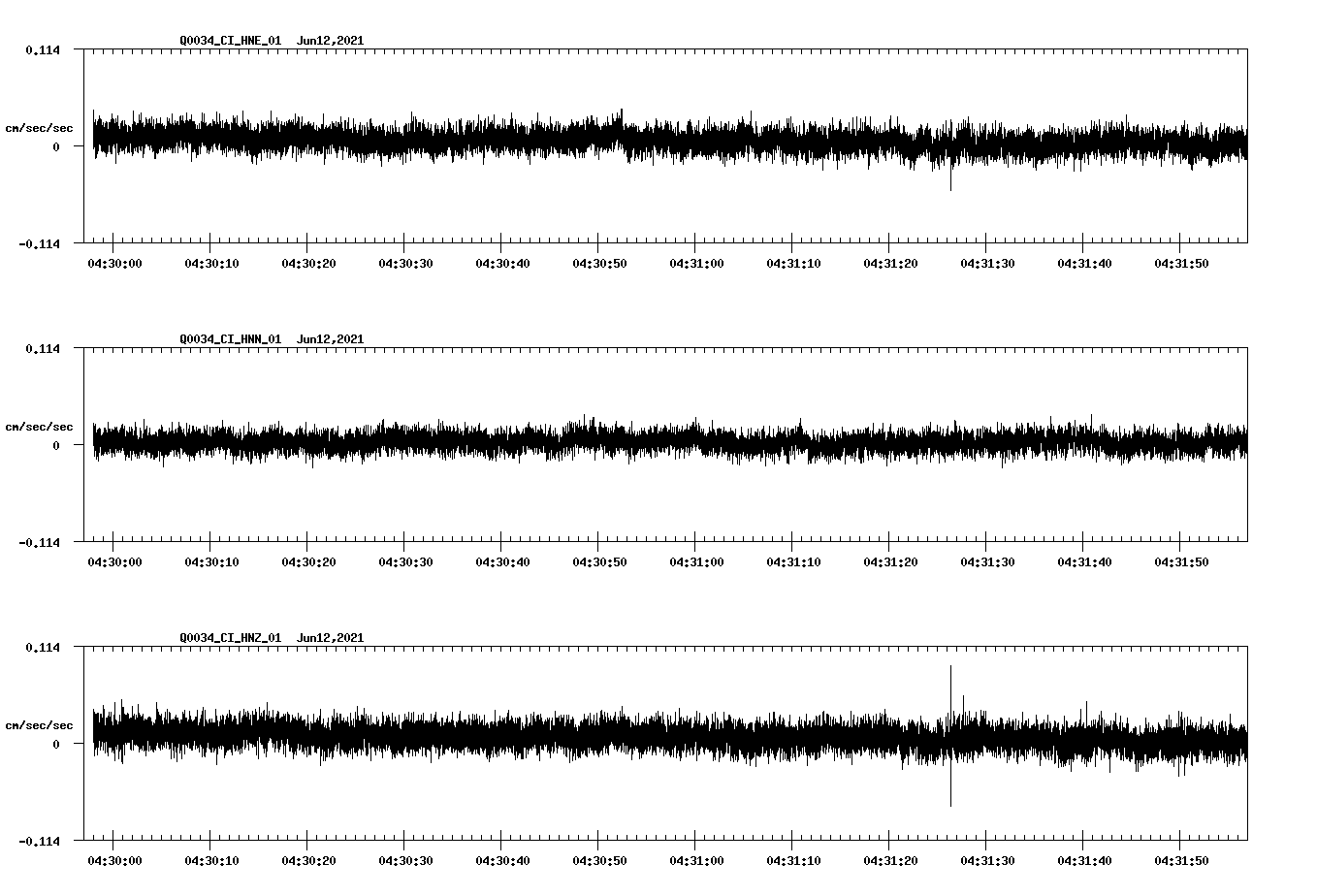The image size is (1317, 896).
Task: Click 04:31:30 time label under HNN plot
Action: [x=987, y=562]
